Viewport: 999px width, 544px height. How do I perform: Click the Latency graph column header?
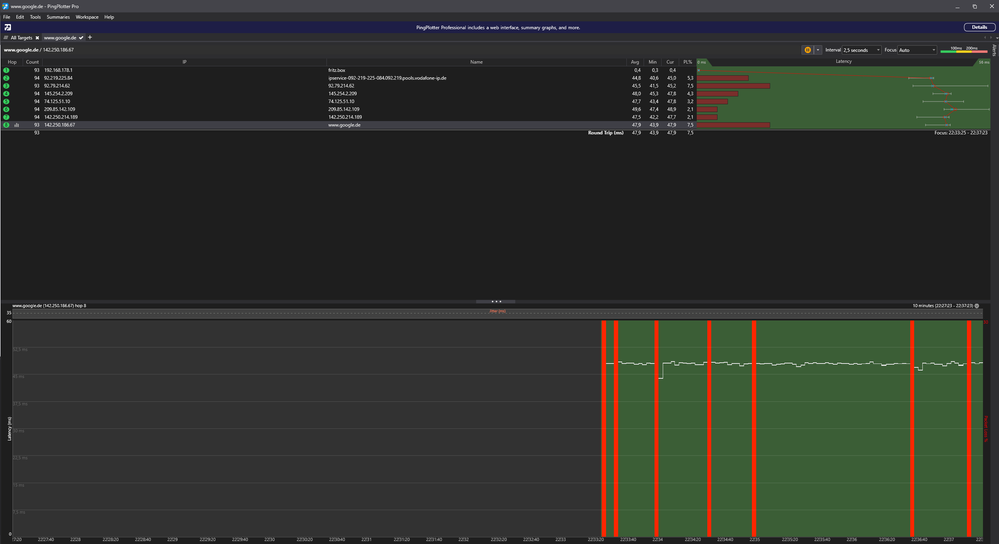pos(844,61)
